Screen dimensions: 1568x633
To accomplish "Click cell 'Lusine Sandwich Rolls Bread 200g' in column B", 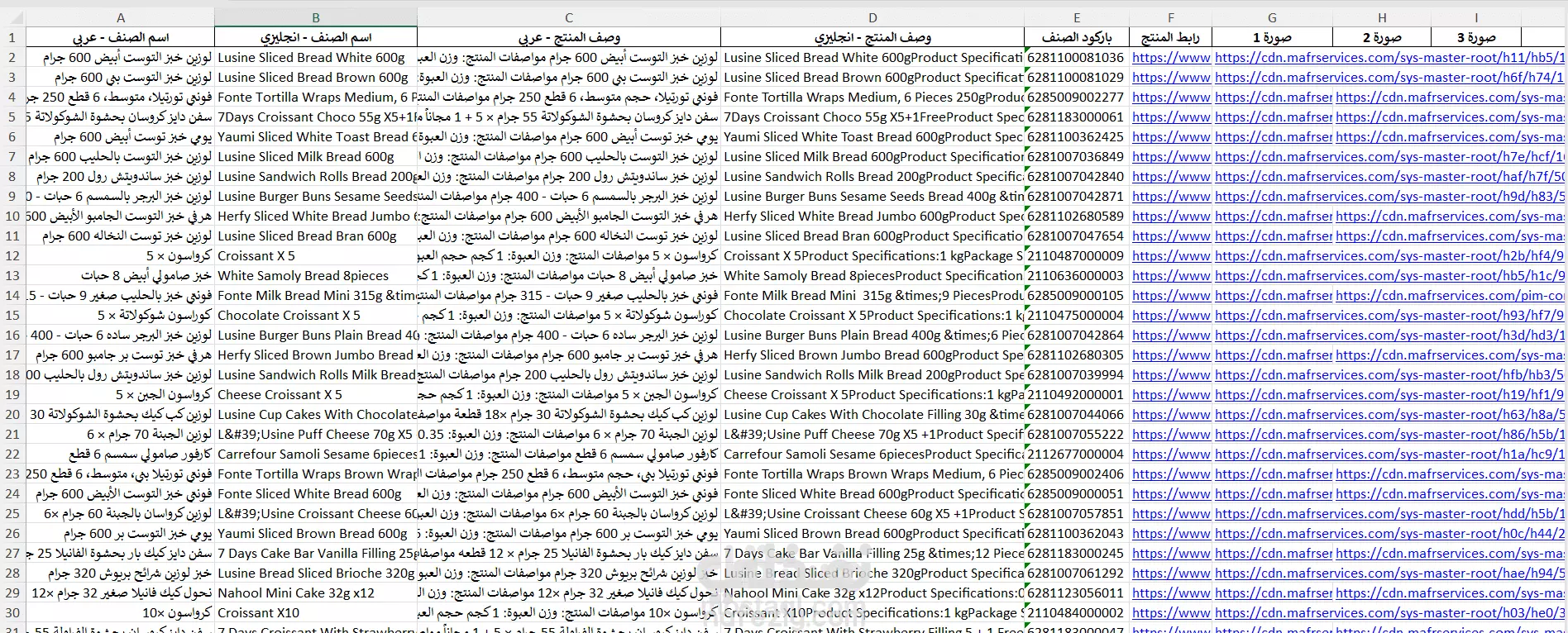I will click(316, 176).
